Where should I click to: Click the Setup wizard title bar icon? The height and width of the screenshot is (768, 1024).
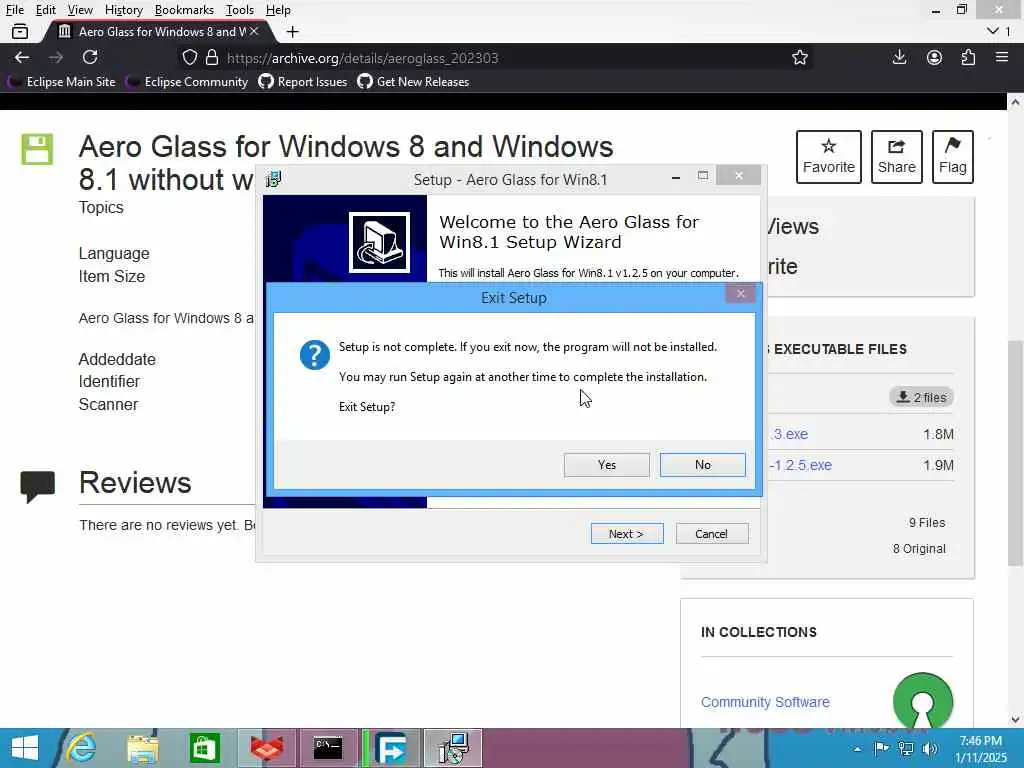click(274, 179)
